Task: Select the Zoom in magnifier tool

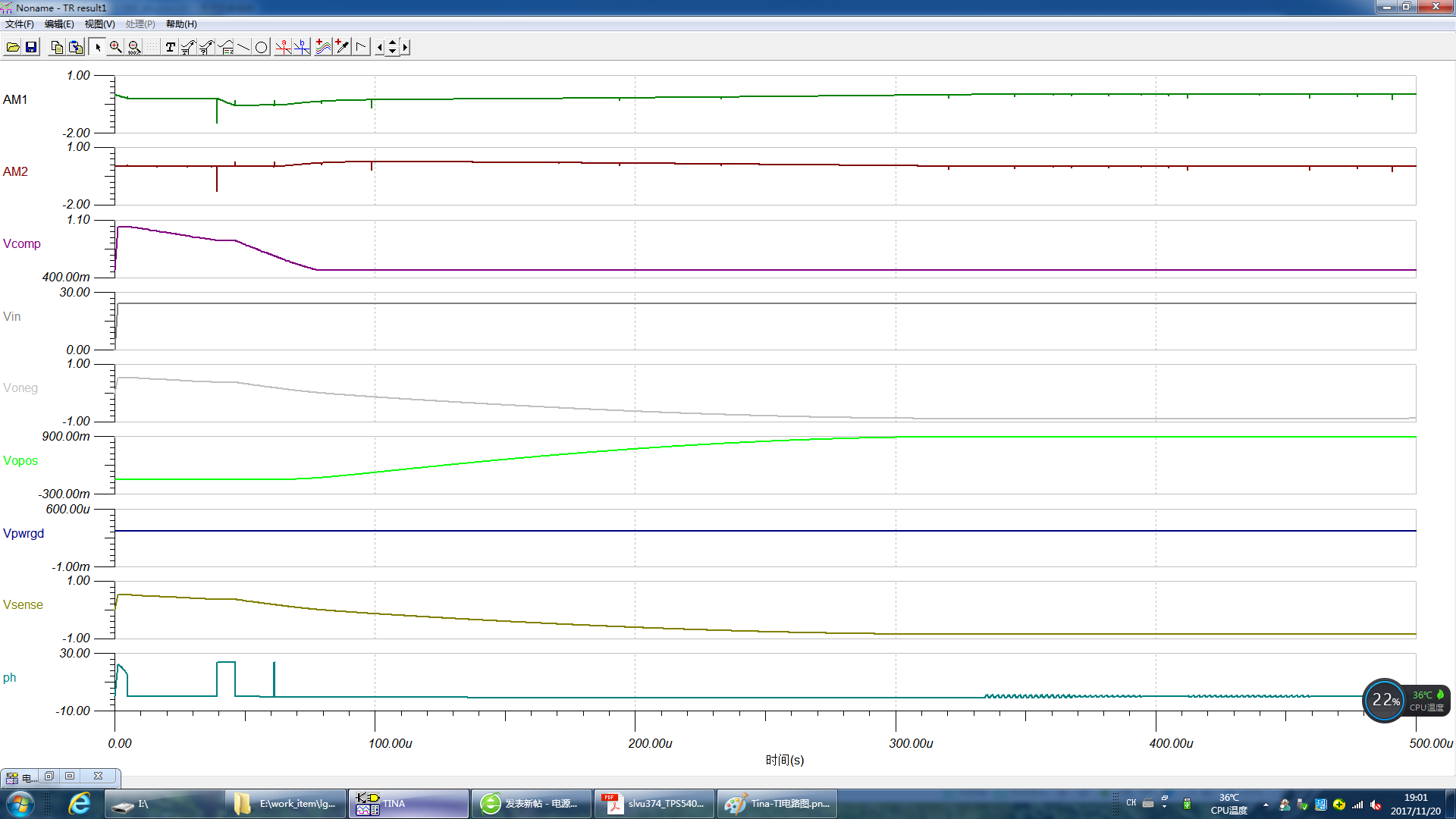Action: [x=115, y=47]
